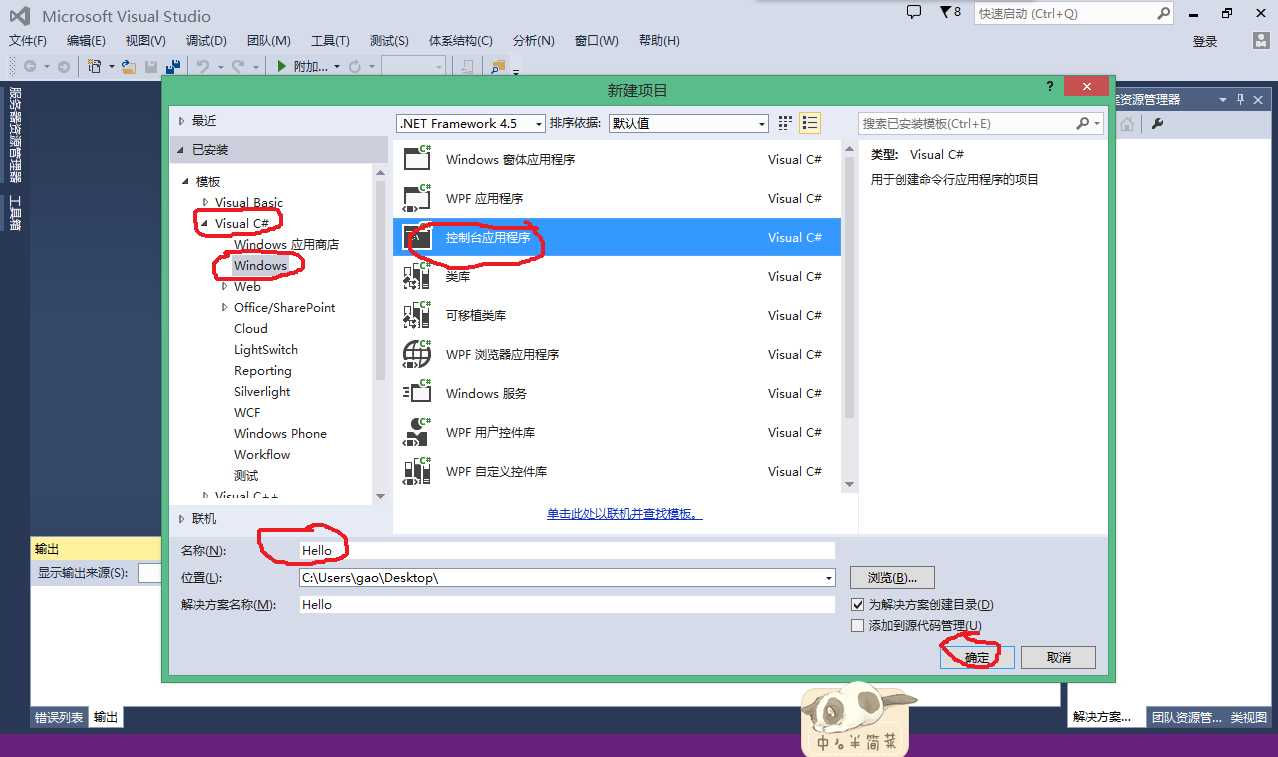Select the 类库 template icon
Screen dimensions: 1278x757
click(416, 276)
